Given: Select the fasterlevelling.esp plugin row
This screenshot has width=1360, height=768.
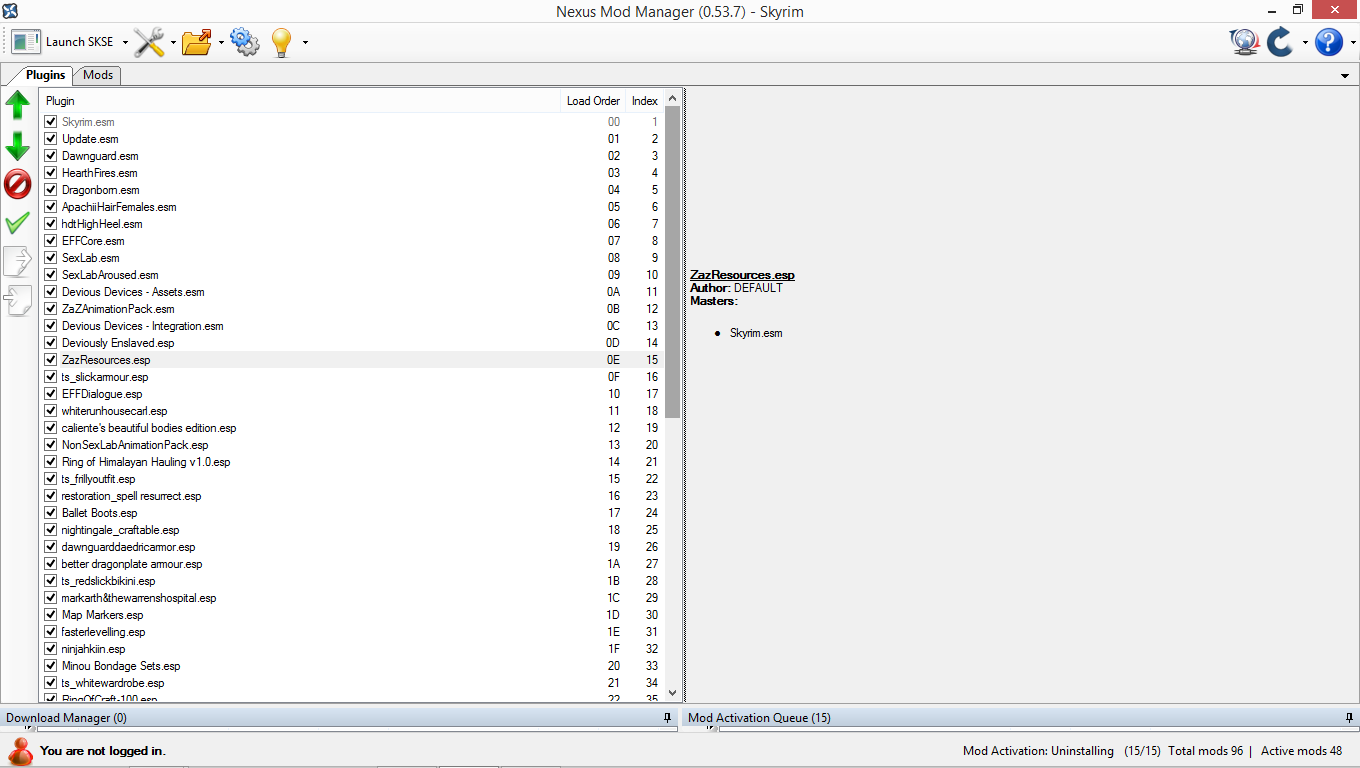Looking at the screenshot, I should 352,632.
